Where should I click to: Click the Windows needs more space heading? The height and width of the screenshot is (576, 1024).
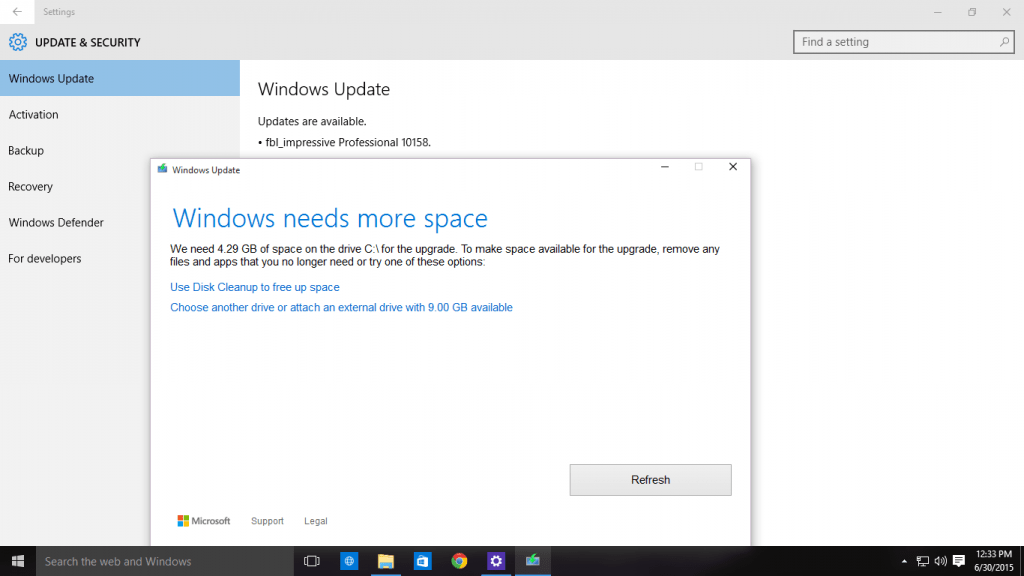(x=330, y=218)
